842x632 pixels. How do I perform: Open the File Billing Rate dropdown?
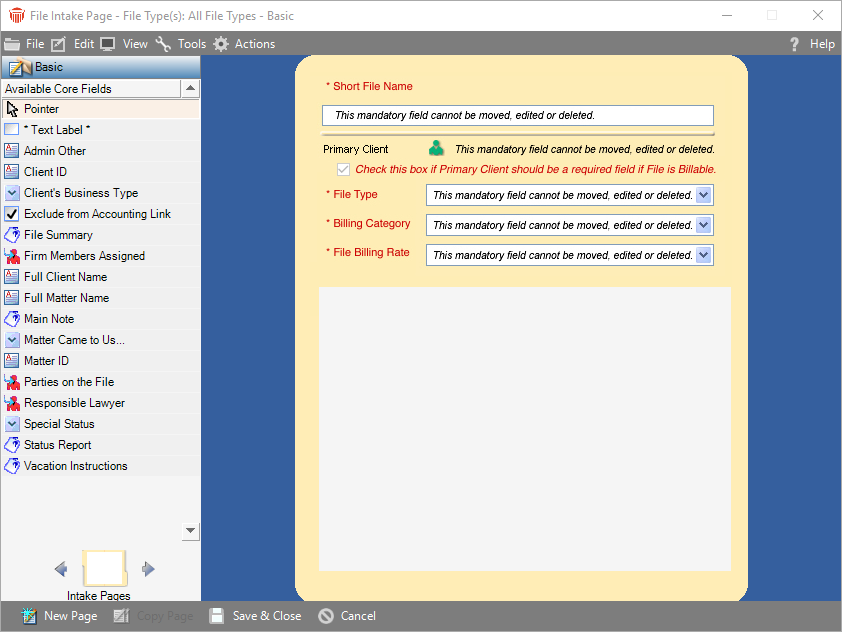click(x=703, y=255)
